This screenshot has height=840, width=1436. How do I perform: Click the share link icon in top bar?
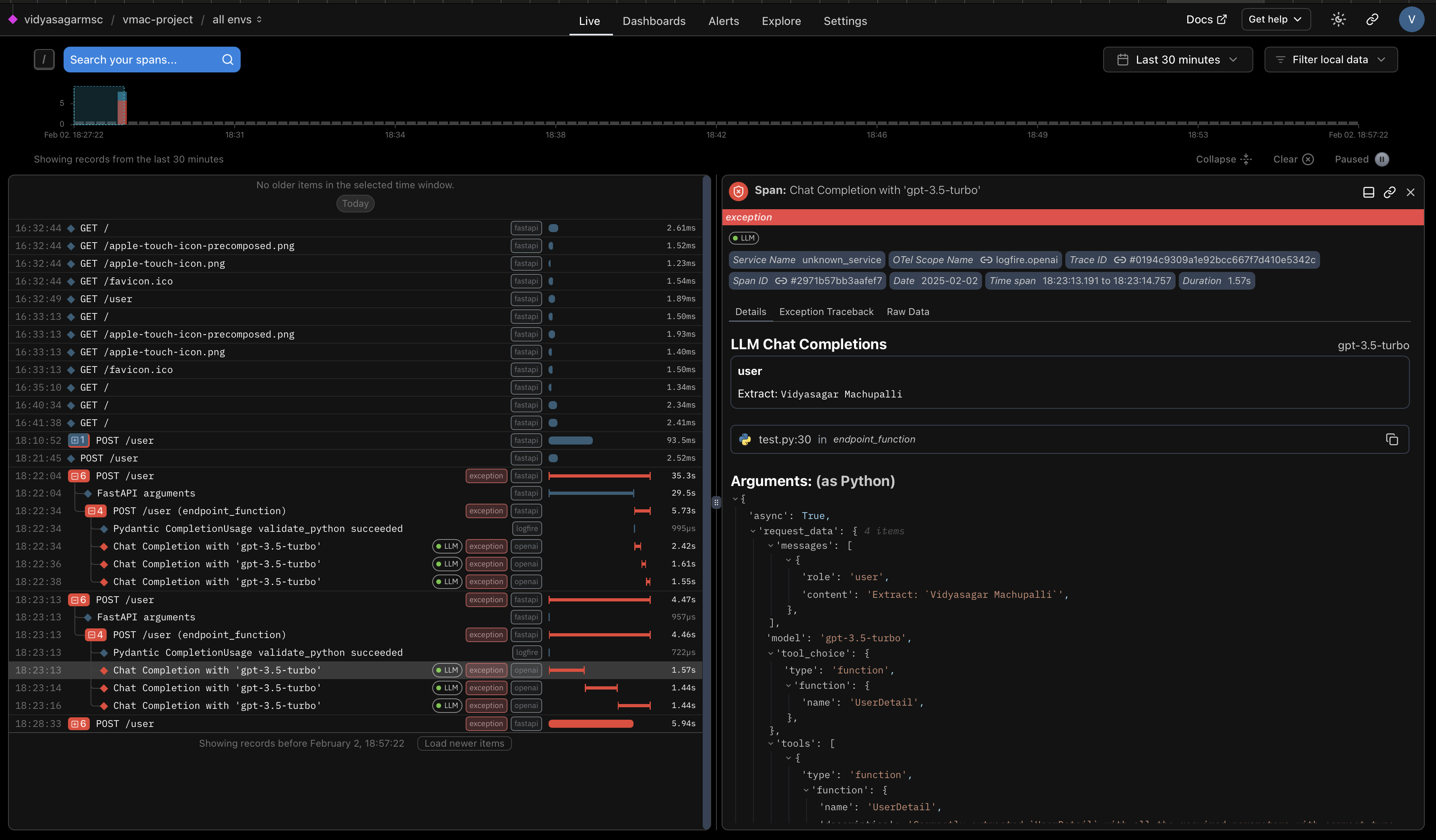pyautogui.click(x=1372, y=19)
